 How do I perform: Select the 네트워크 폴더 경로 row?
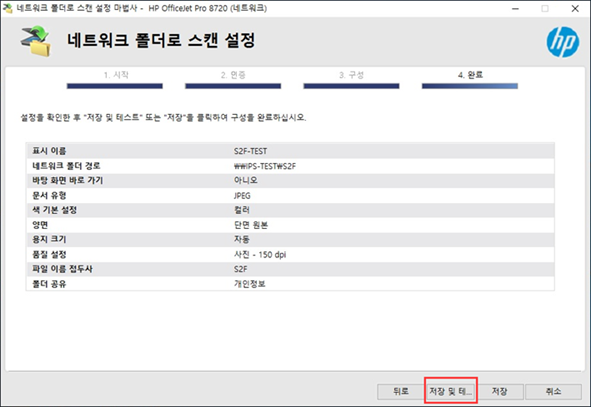pos(290,166)
